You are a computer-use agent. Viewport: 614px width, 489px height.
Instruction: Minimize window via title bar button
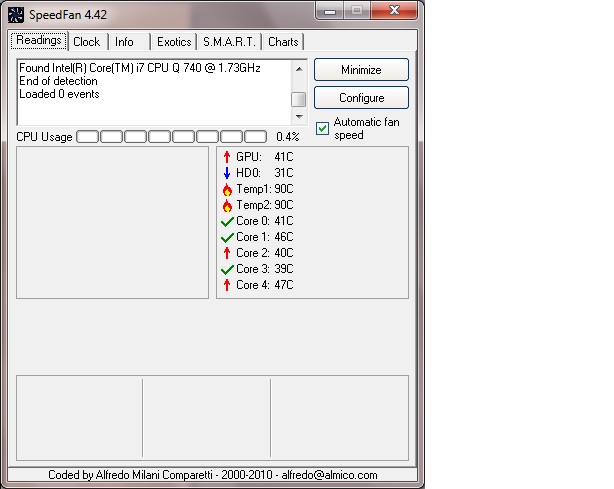click(x=330, y=11)
